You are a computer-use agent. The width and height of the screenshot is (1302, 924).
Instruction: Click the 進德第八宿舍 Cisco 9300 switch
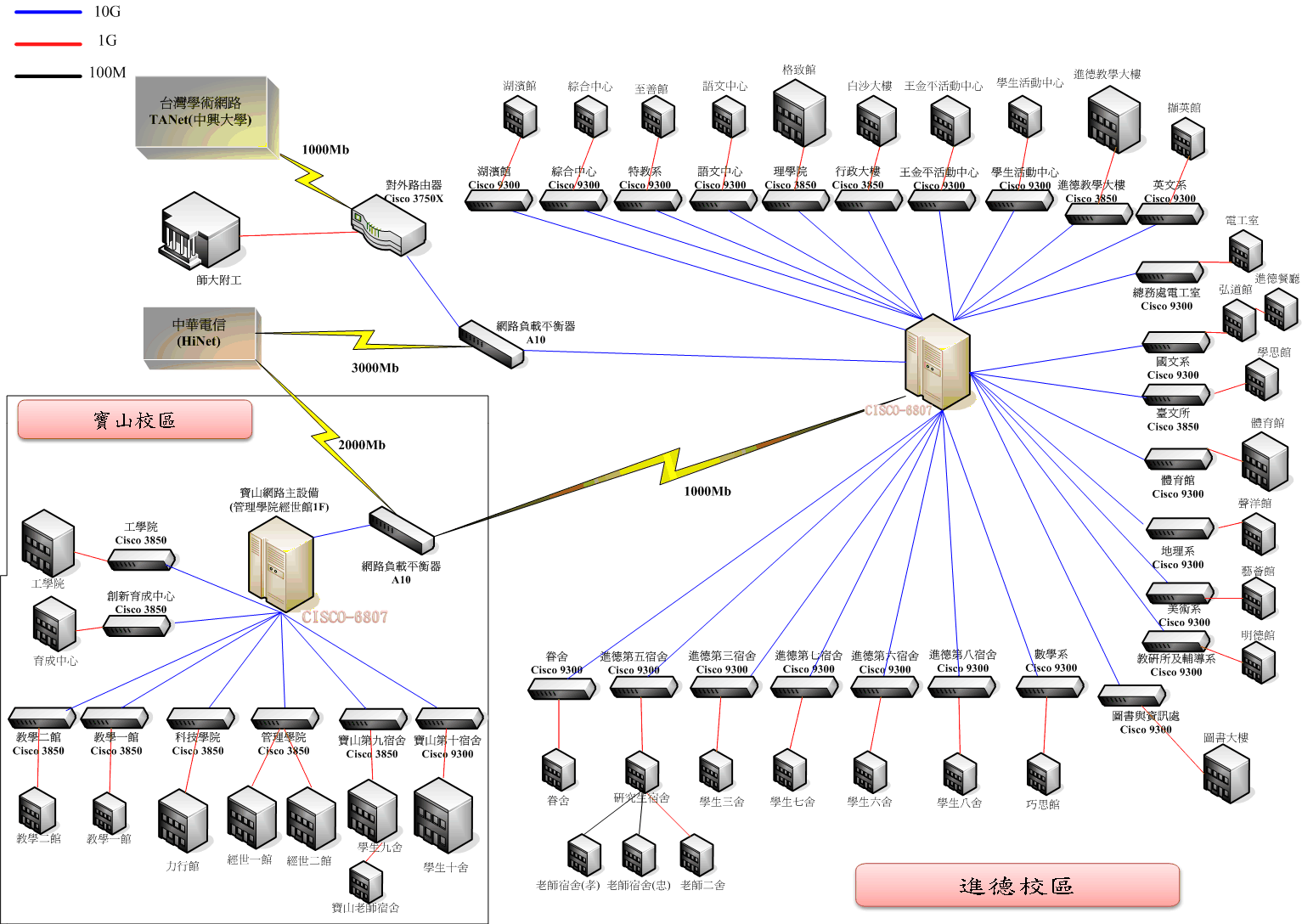pos(961,687)
